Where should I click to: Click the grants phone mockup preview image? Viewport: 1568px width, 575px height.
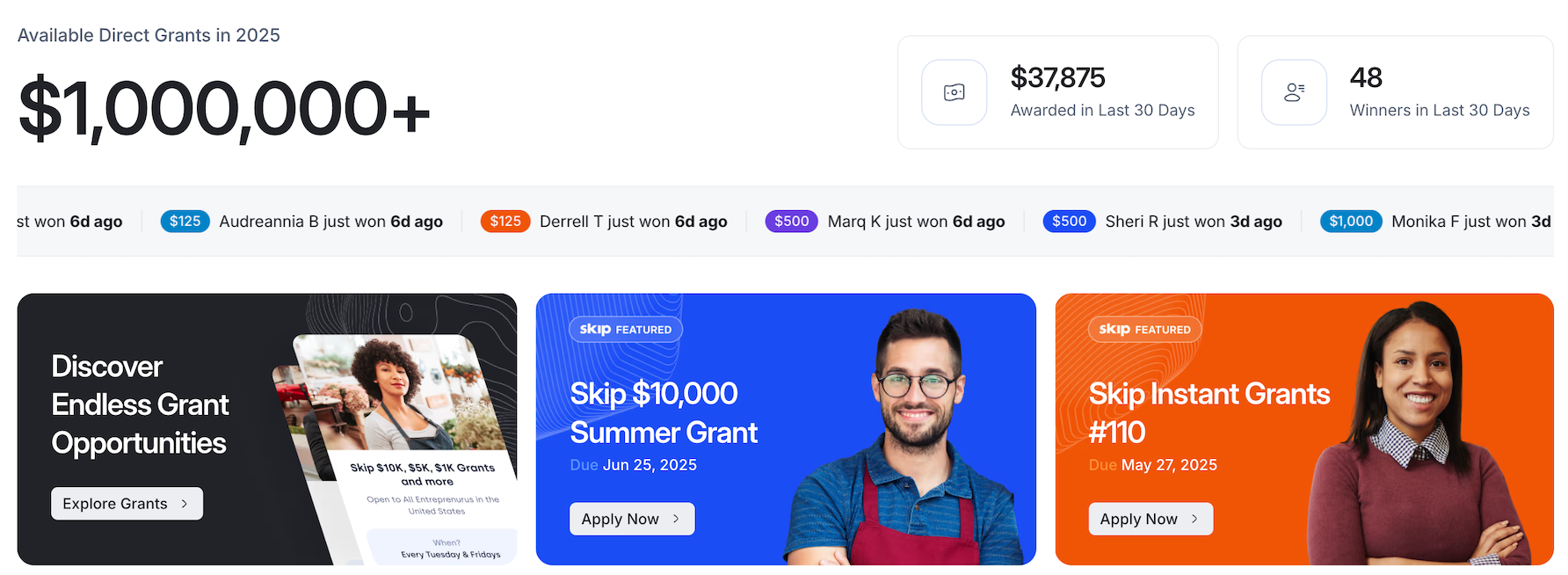pos(400,448)
